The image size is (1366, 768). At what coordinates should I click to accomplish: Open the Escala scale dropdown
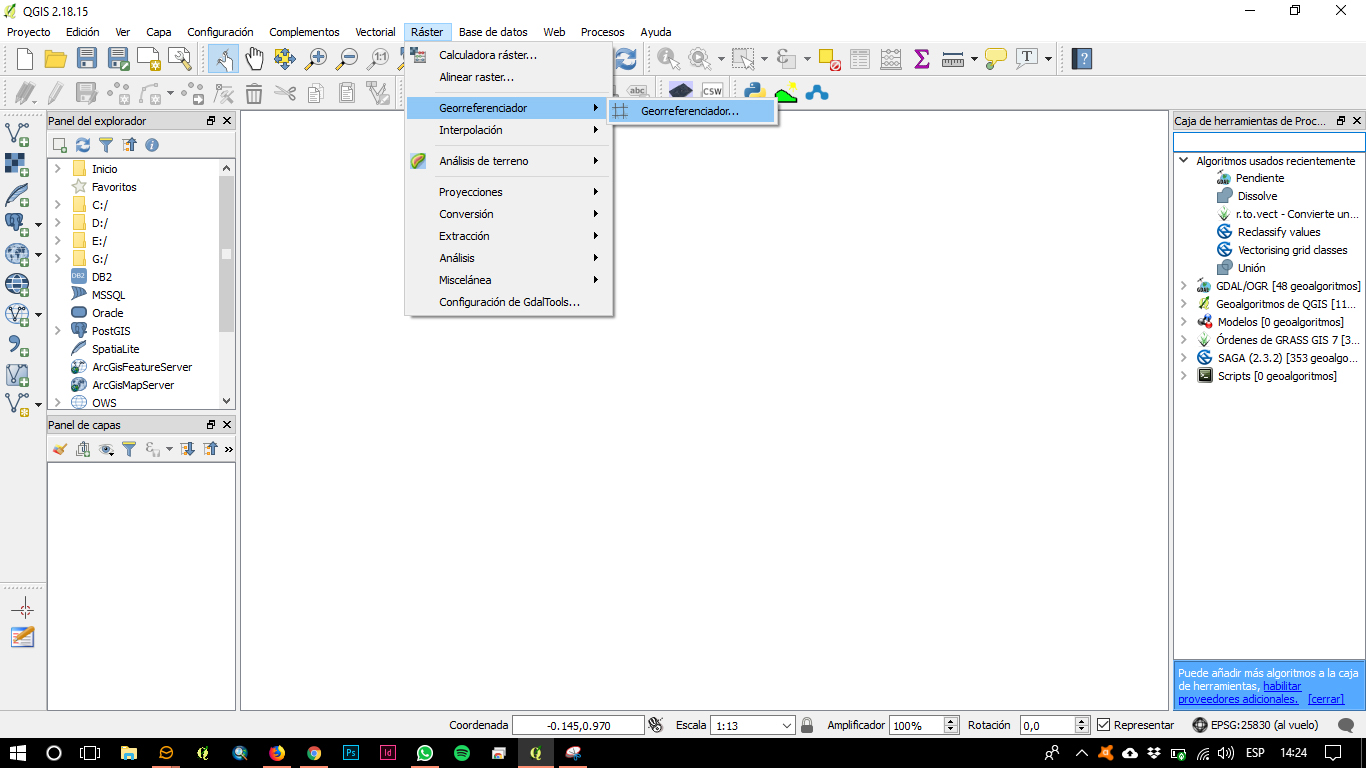pos(786,725)
